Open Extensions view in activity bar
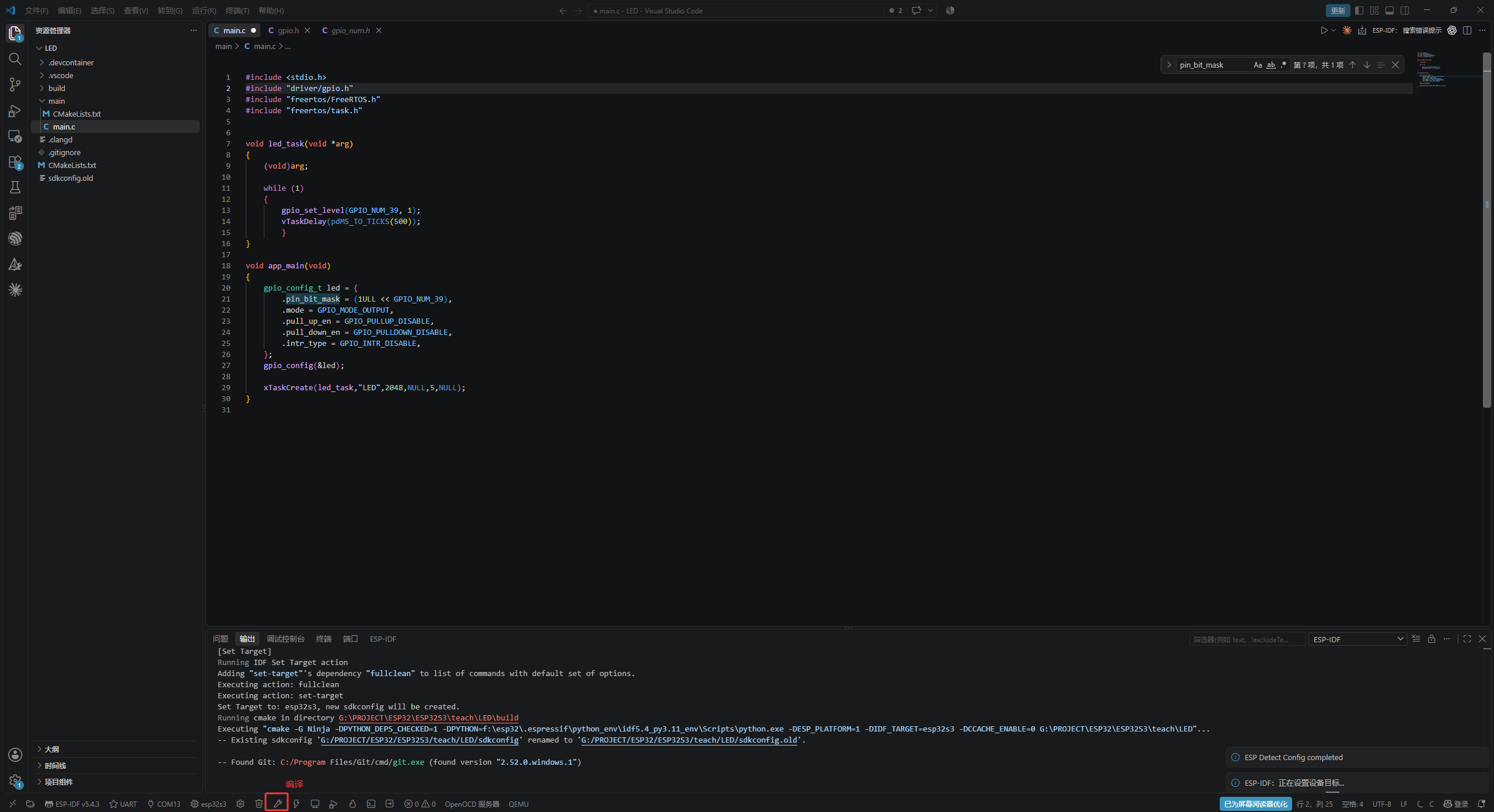Image resolution: width=1494 pixels, height=812 pixels. point(15,162)
